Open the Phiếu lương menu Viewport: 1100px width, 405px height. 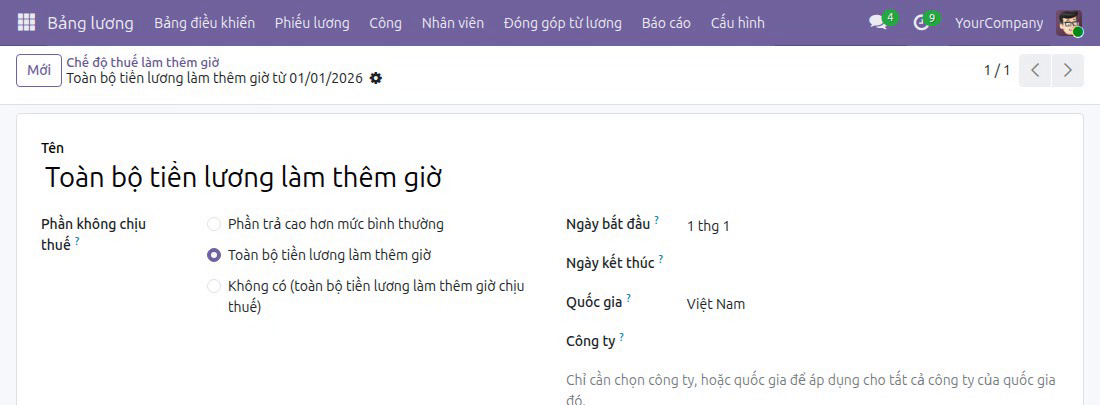312,23
